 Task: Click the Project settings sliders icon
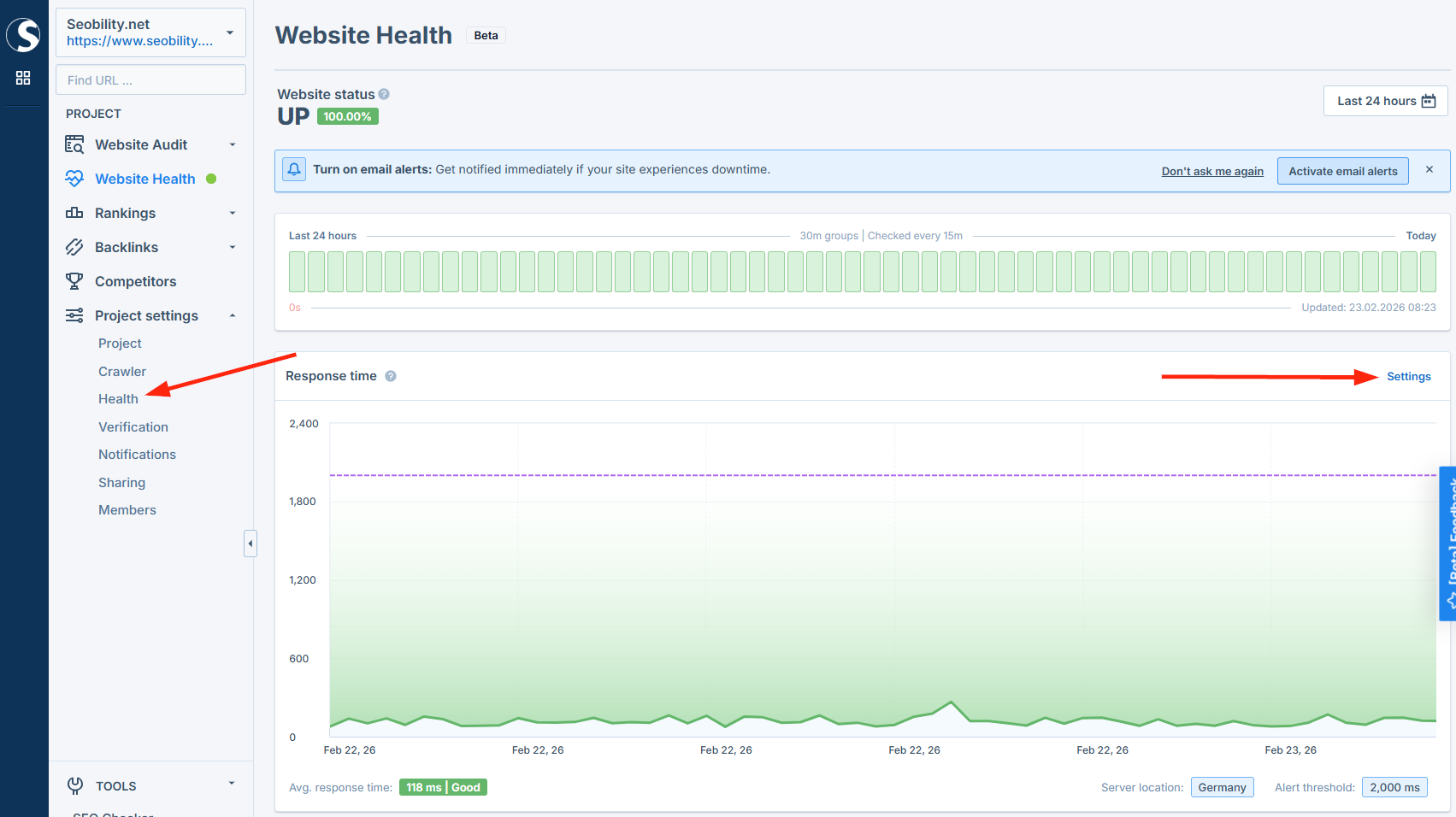click(x=74, y=315)
